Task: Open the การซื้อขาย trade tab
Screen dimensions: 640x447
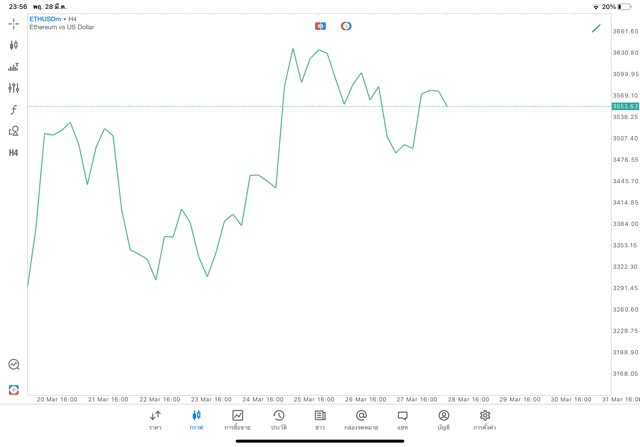Action: coord(237,420)
